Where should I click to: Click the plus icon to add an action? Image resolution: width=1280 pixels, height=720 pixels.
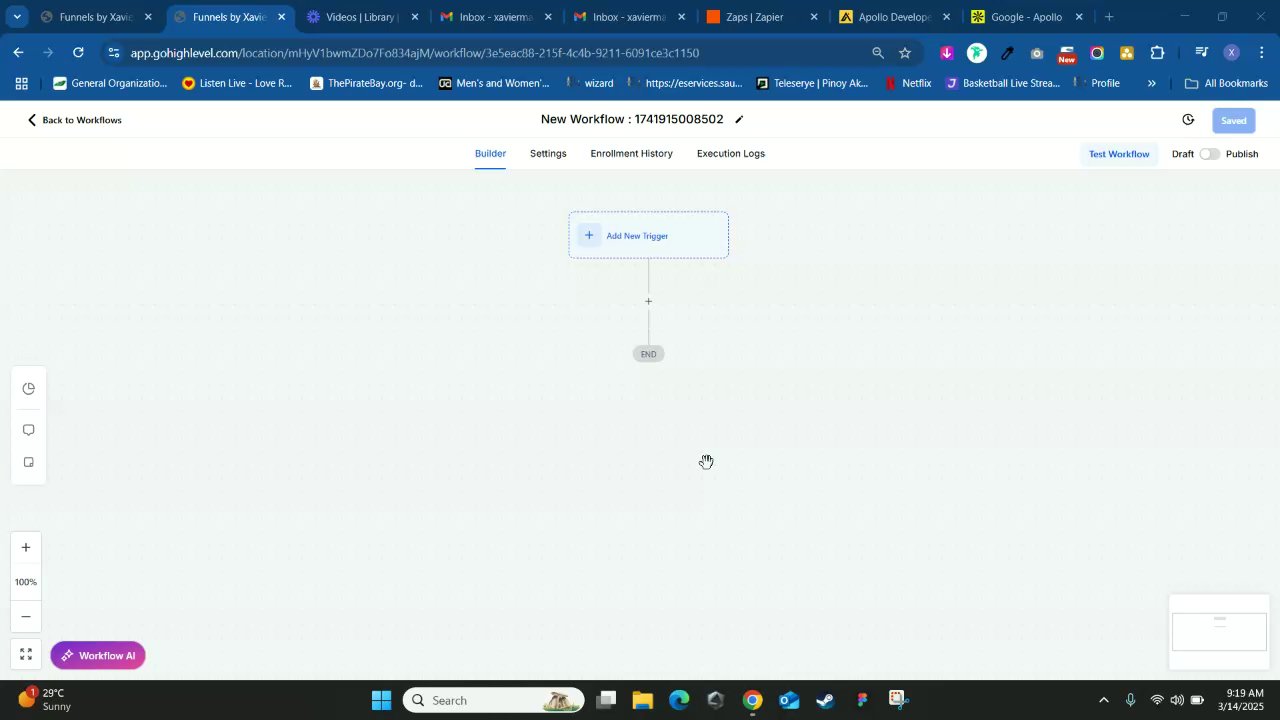(x=648, y=301)
